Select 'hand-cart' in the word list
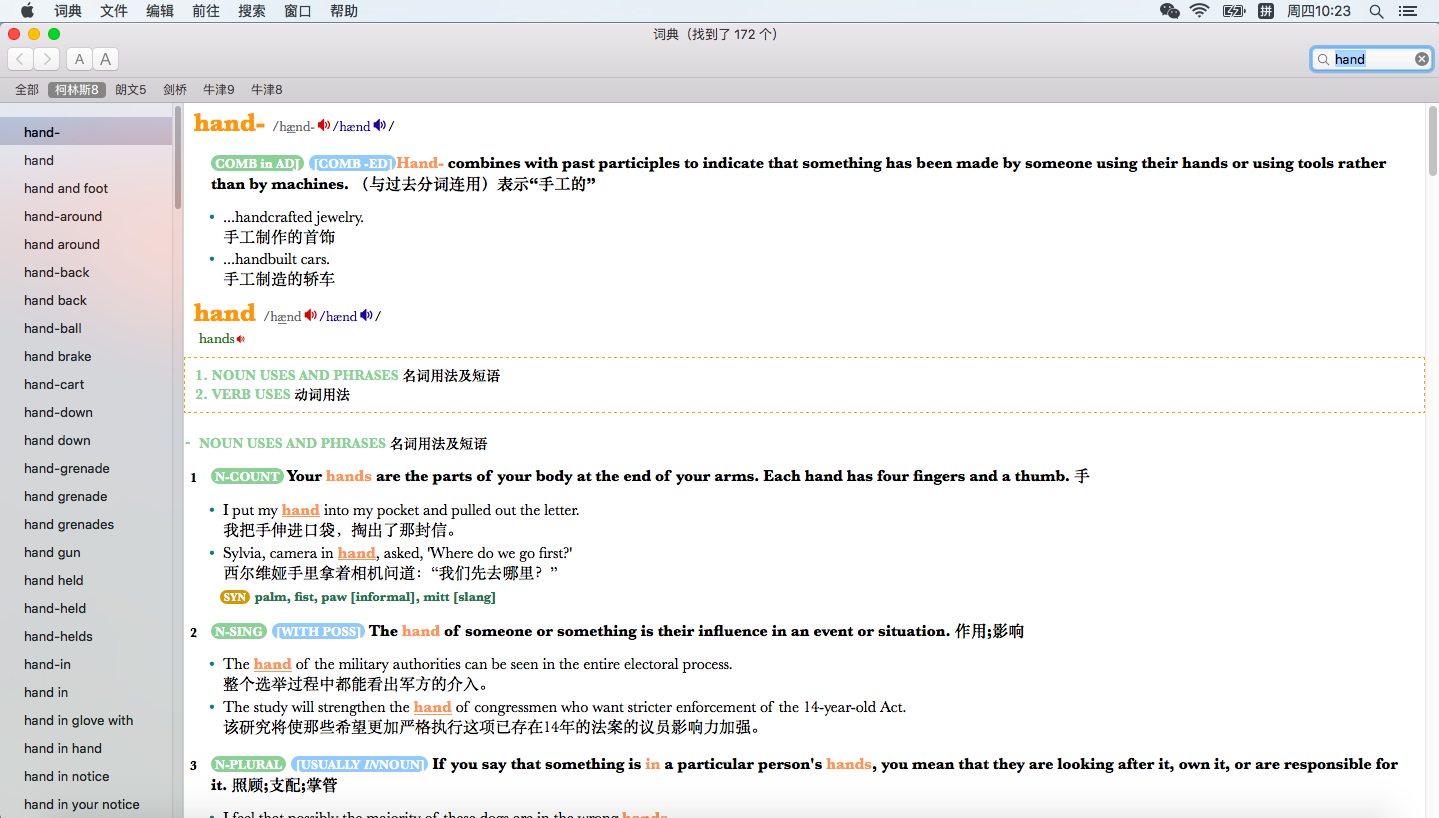This screenshot has height=818, width=1439. [54, 384]
